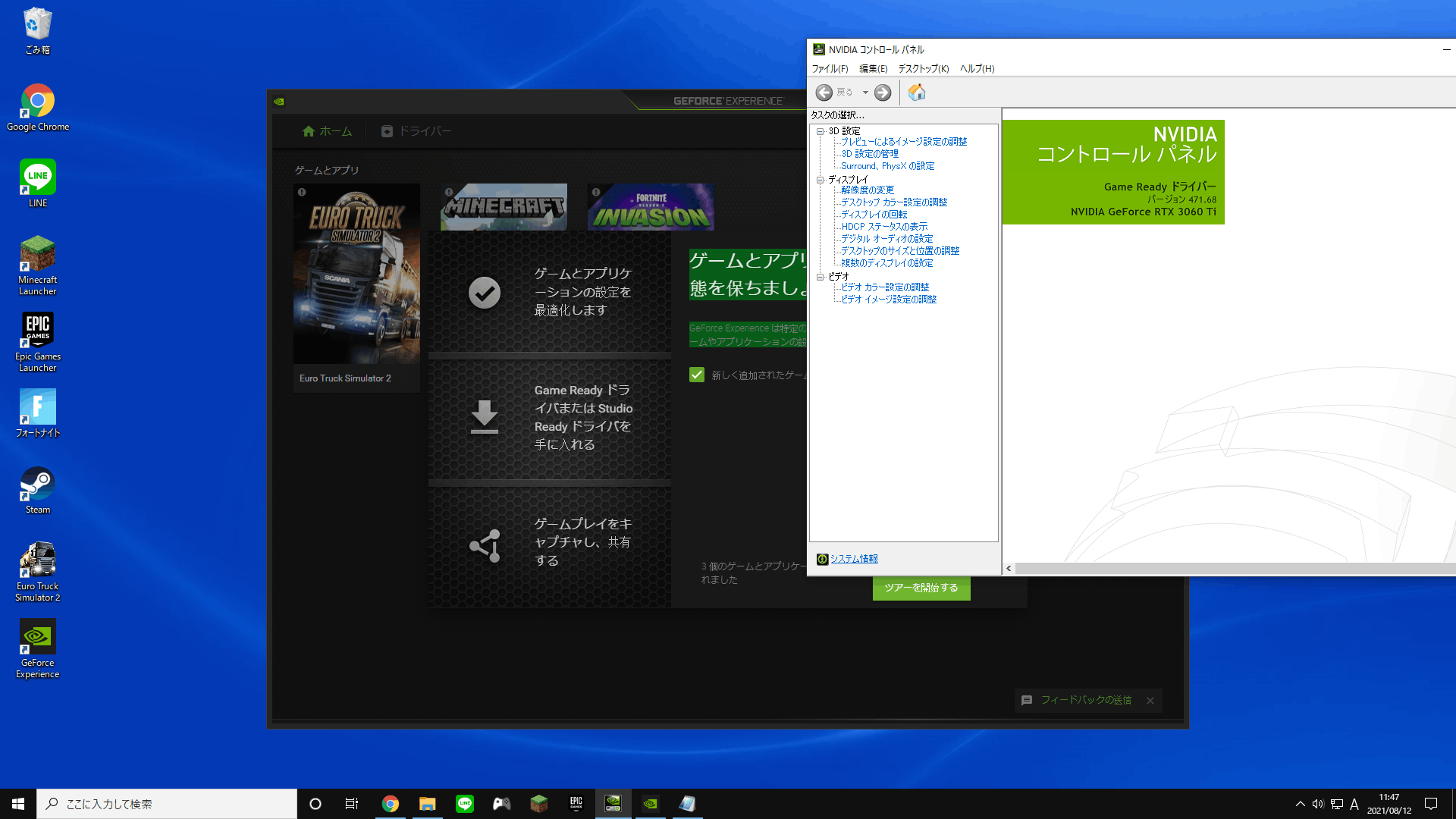Click the Fortnite Invasion game thumbnail
Image resolution: width=1456 pixels, height=819 pixels.
click(651, 207)
